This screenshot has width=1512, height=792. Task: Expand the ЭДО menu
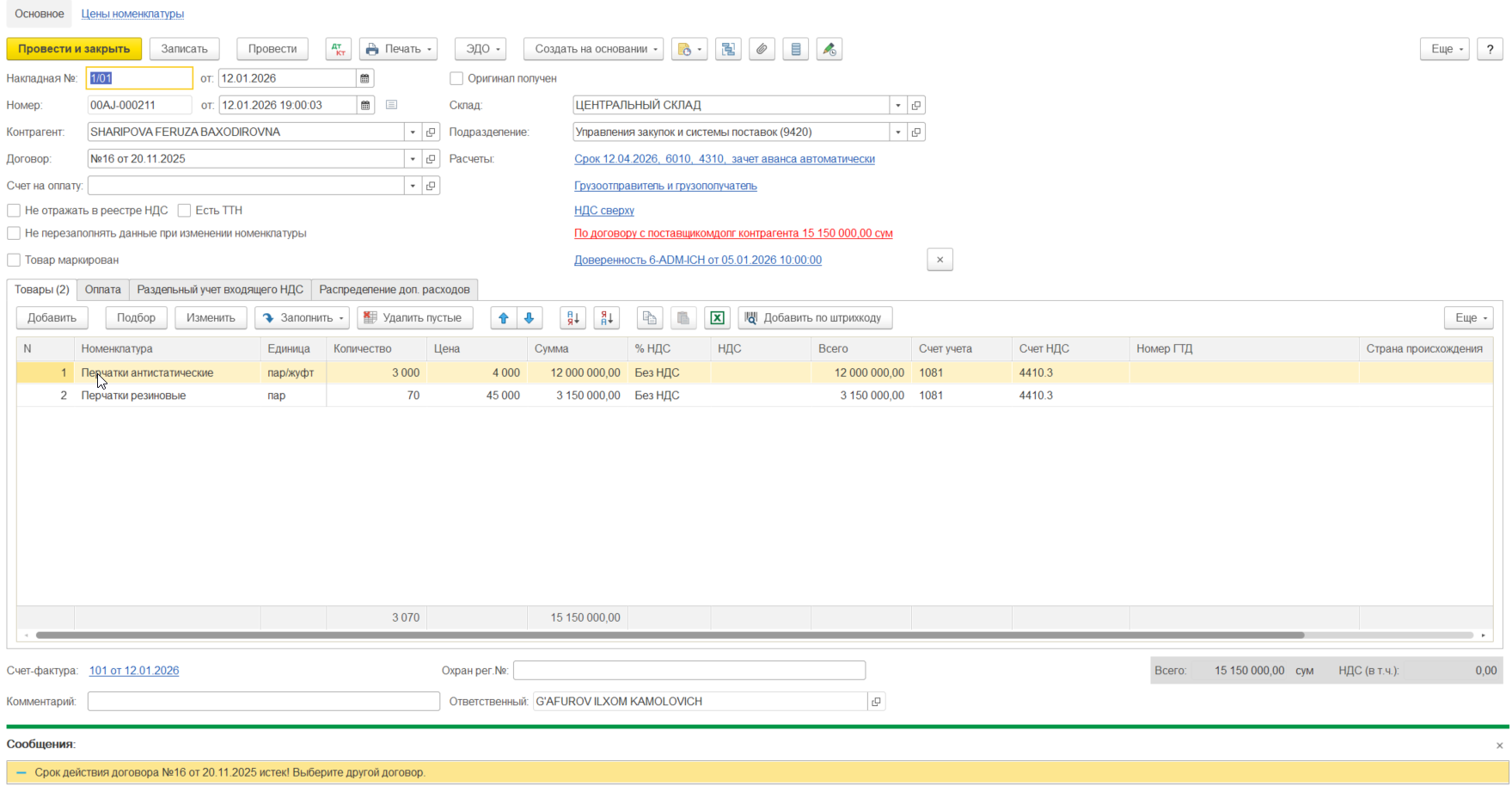[481, 49]
